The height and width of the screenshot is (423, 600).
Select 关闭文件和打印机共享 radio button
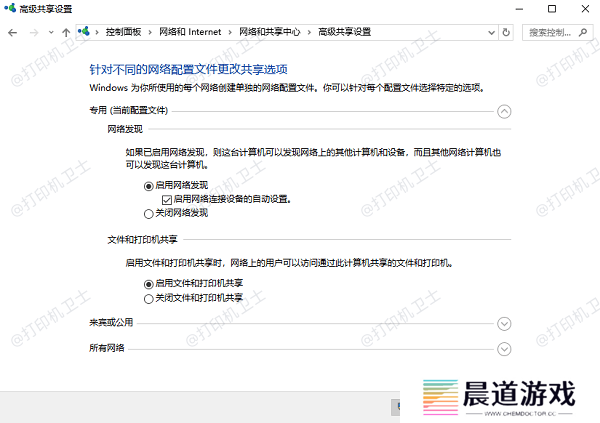148,299
